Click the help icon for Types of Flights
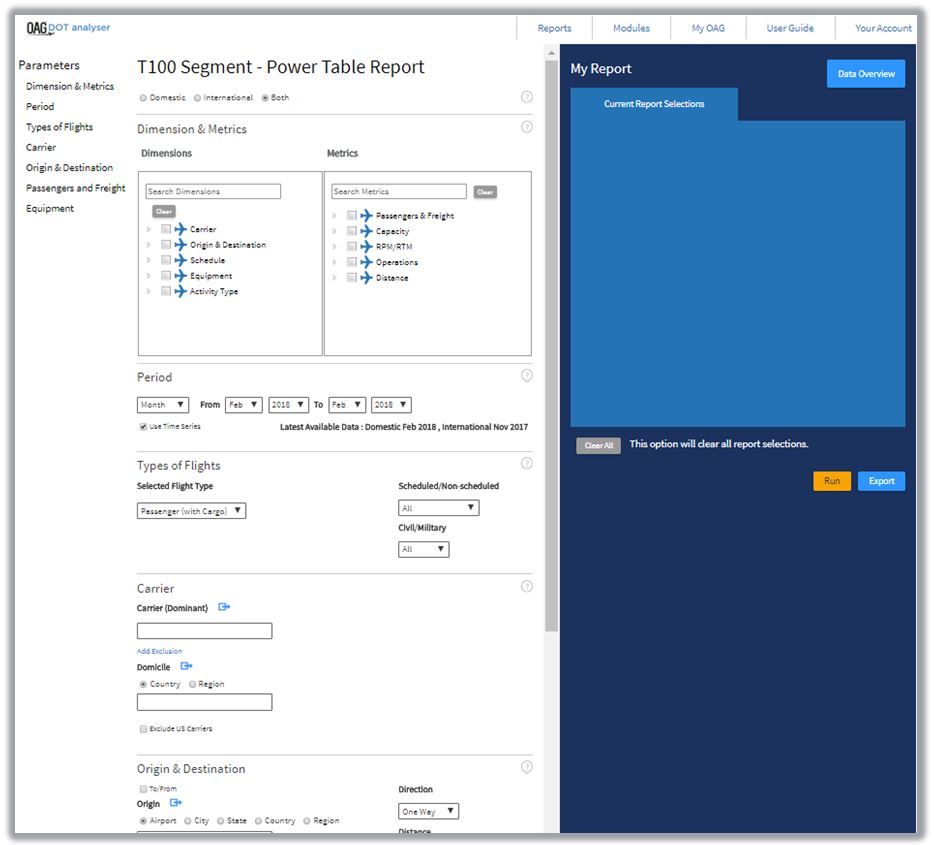The image size is (941, 845). click(526, 464)
